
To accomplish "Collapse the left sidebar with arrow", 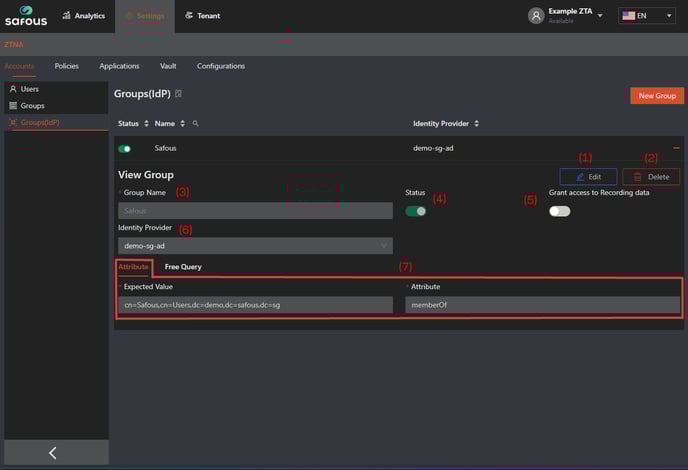I will pyautogui.click(x=53, y=453).
